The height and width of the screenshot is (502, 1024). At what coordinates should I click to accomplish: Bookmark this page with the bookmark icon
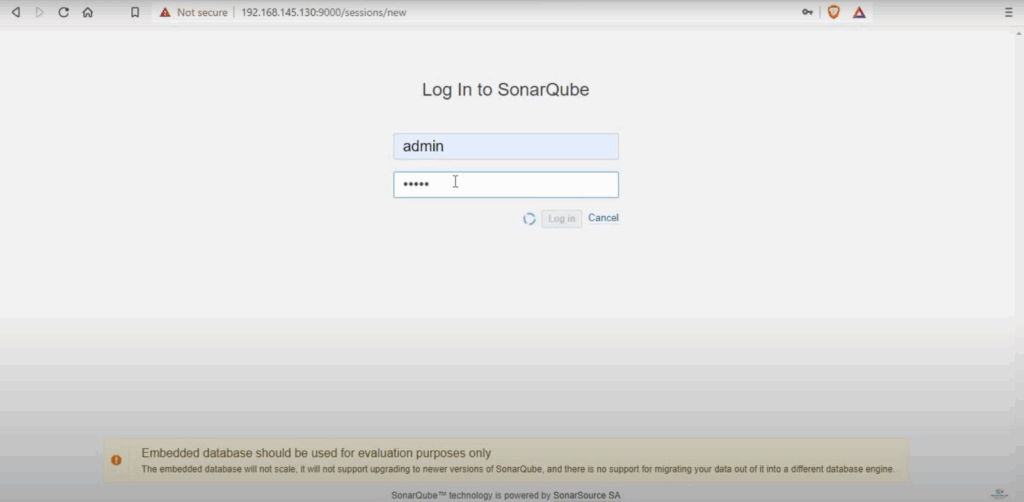coord(135,12)
